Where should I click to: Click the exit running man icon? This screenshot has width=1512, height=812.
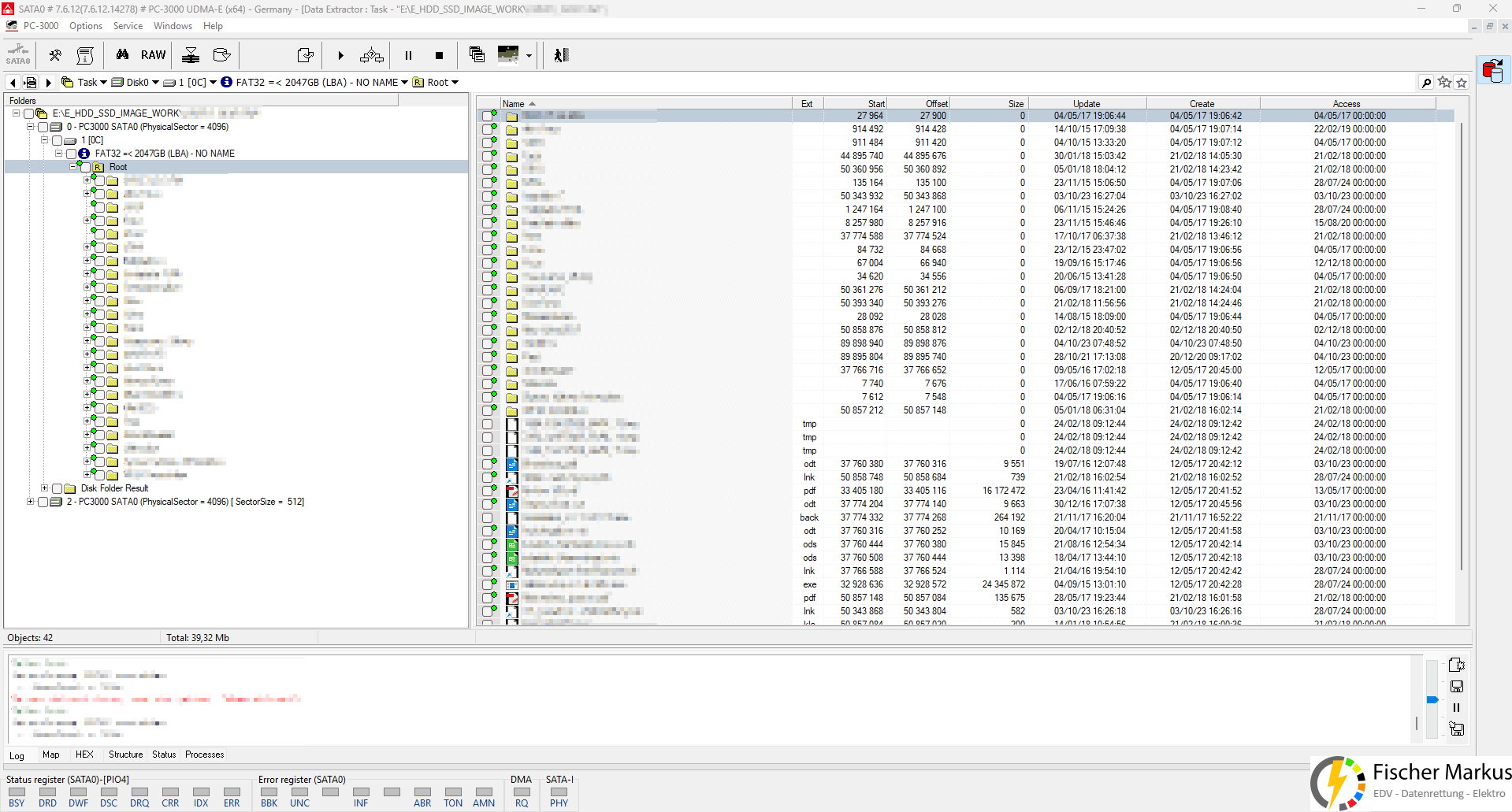(x=561, y=55)
